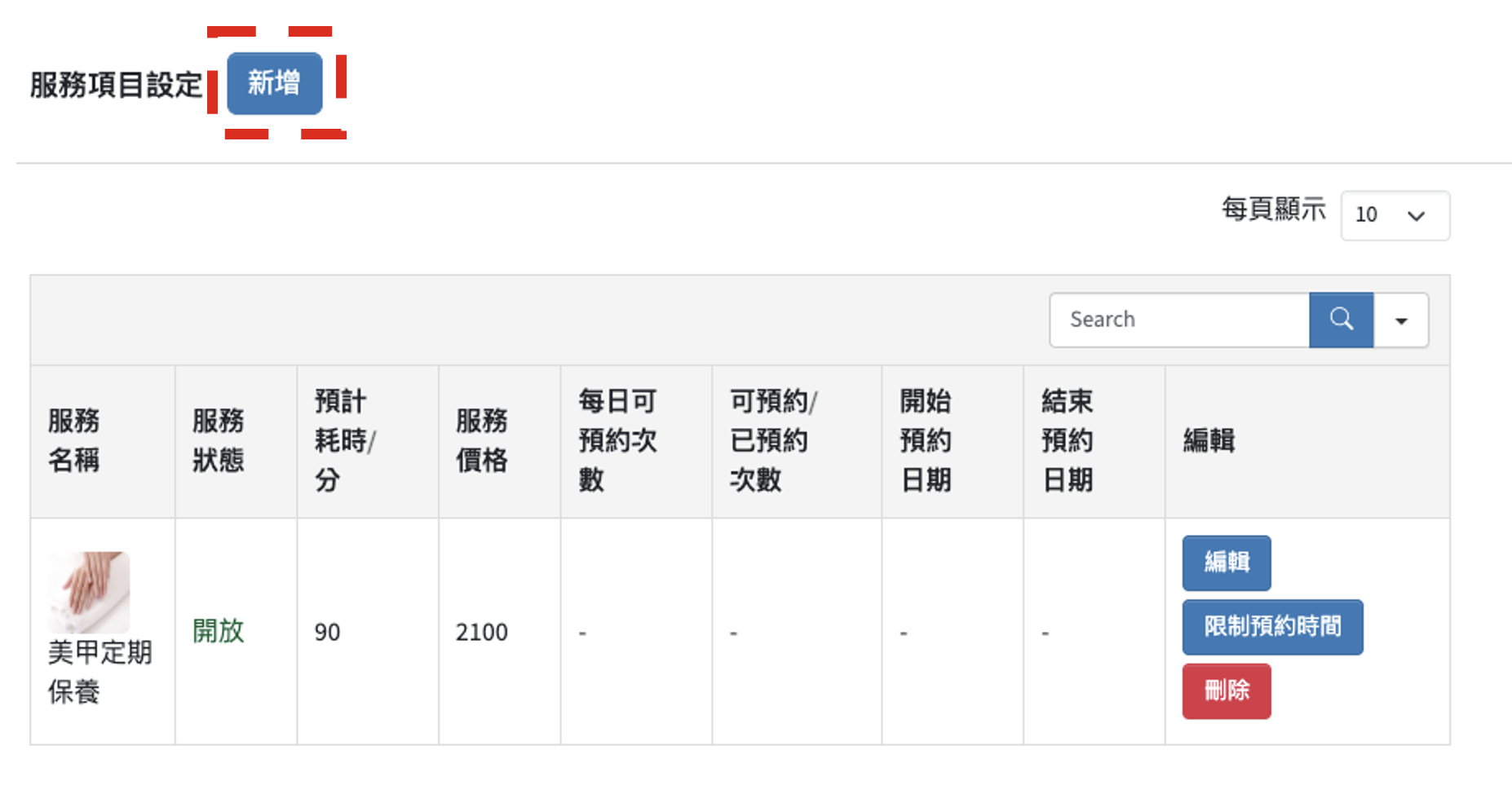Open the 每頁顯示 page size dropdown
1512x799 pixels.
(x=1395, y=215)
